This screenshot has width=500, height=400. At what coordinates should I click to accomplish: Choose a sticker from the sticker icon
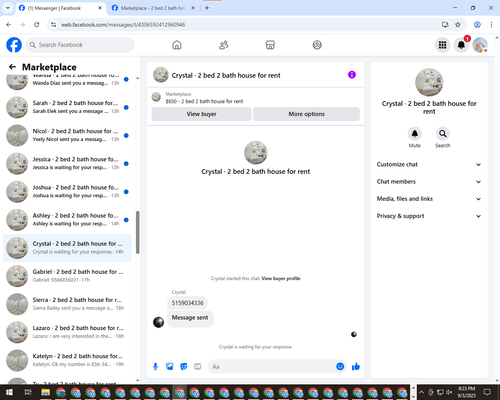pyautogui.click(x=184, y=367)
